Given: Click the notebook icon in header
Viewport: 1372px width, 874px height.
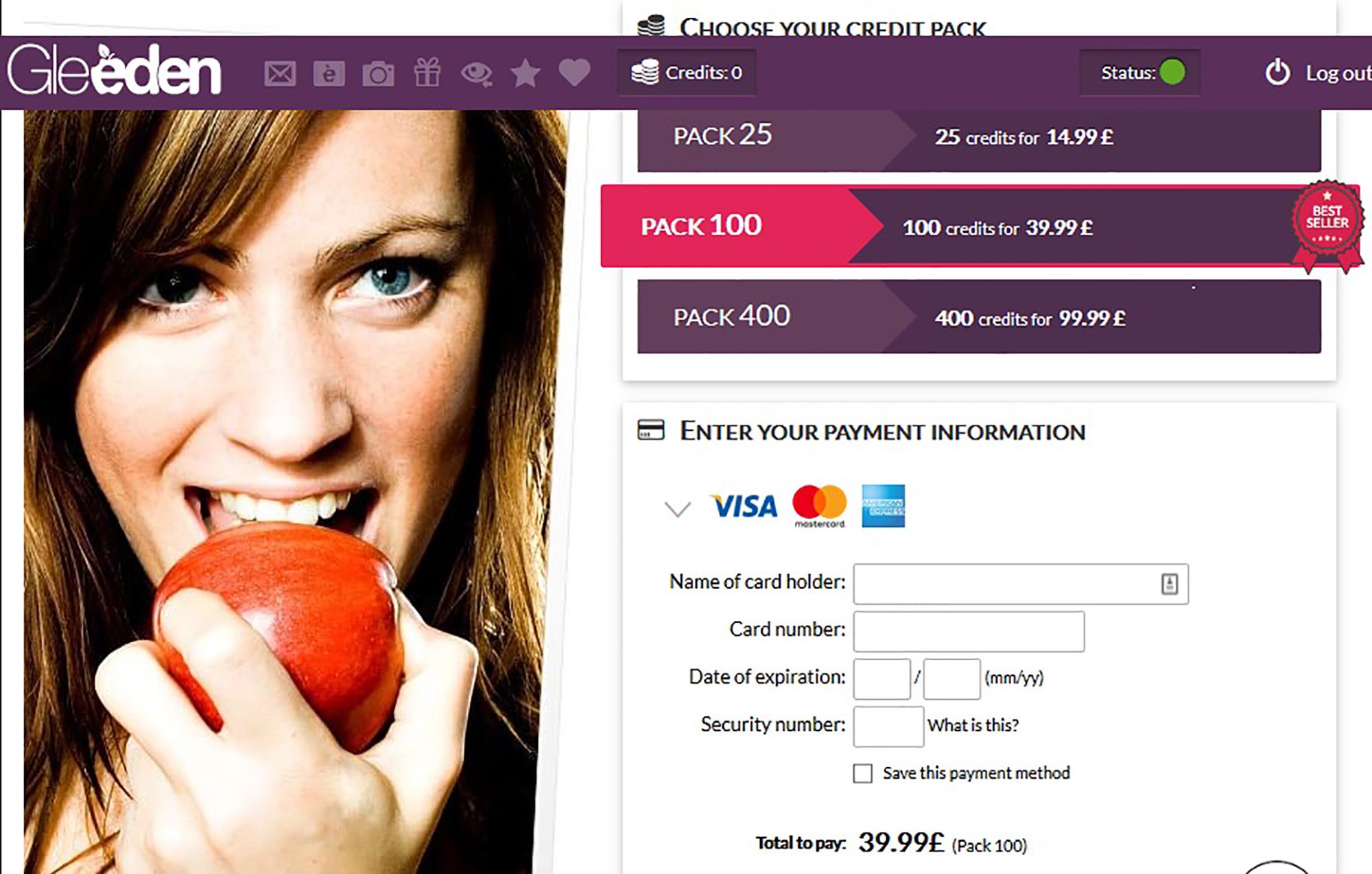Looking at the screenshot, I should [x=329, y=73].
